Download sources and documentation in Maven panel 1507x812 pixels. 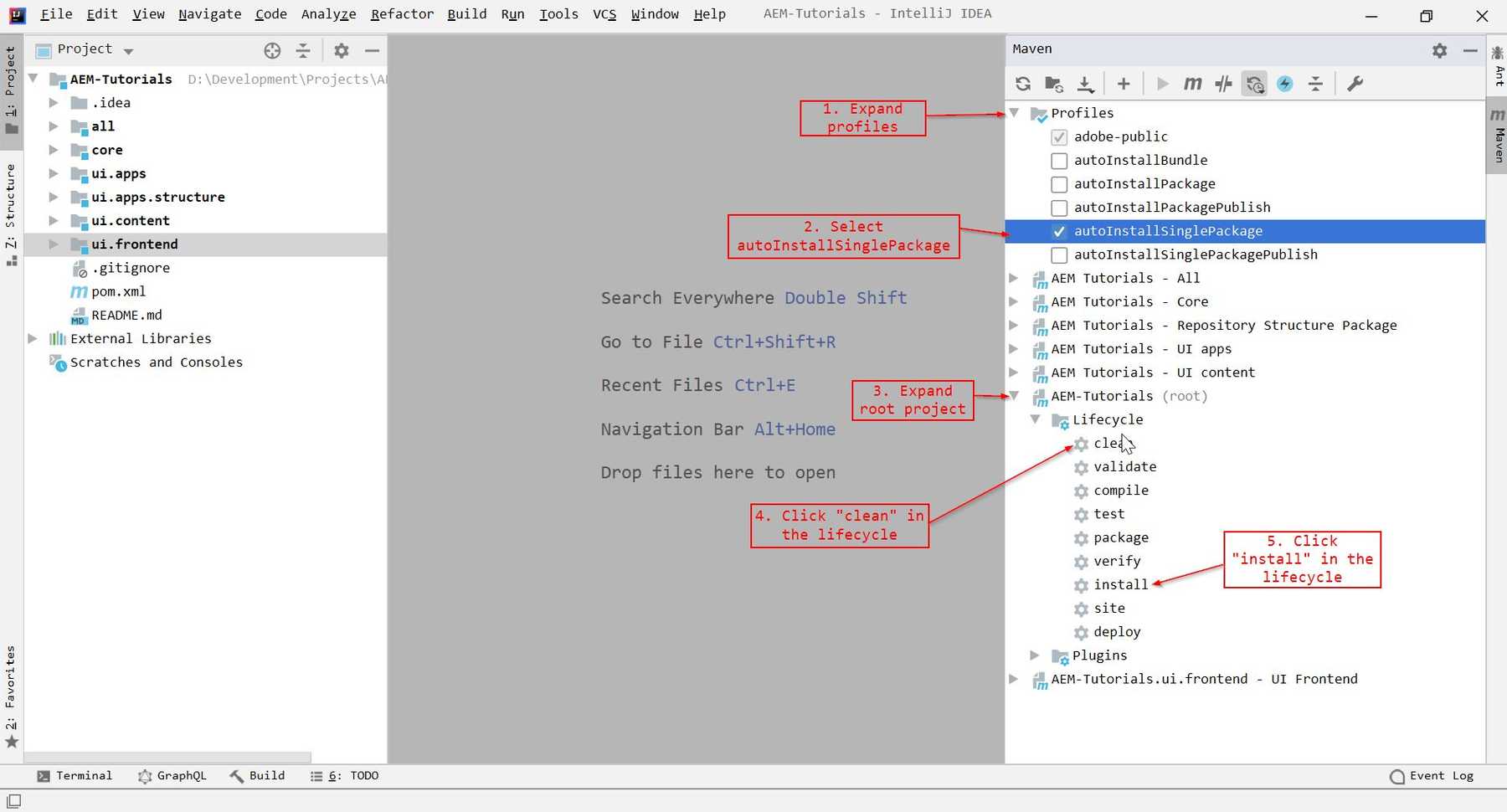1086,83
